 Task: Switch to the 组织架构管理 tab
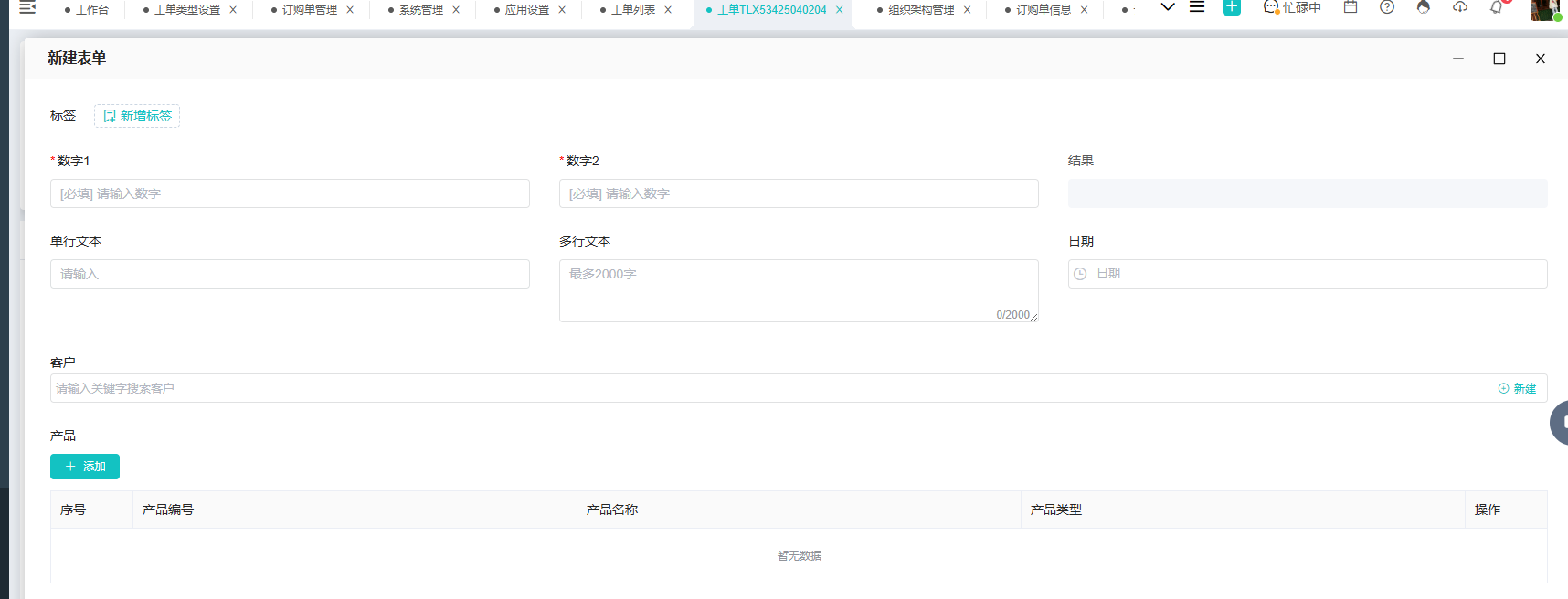pyautogui.click(x=921, y=10)
